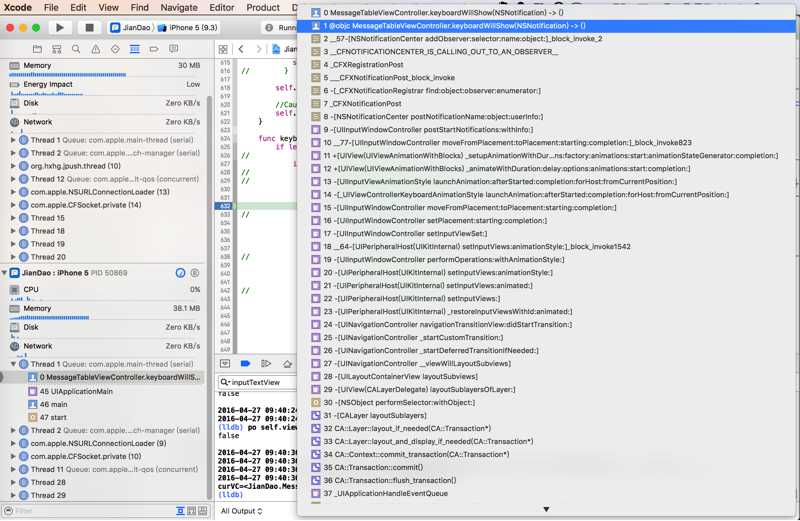Open the Edit menu
This screenshot has height=521, width=800.
(x=78, y=8)
